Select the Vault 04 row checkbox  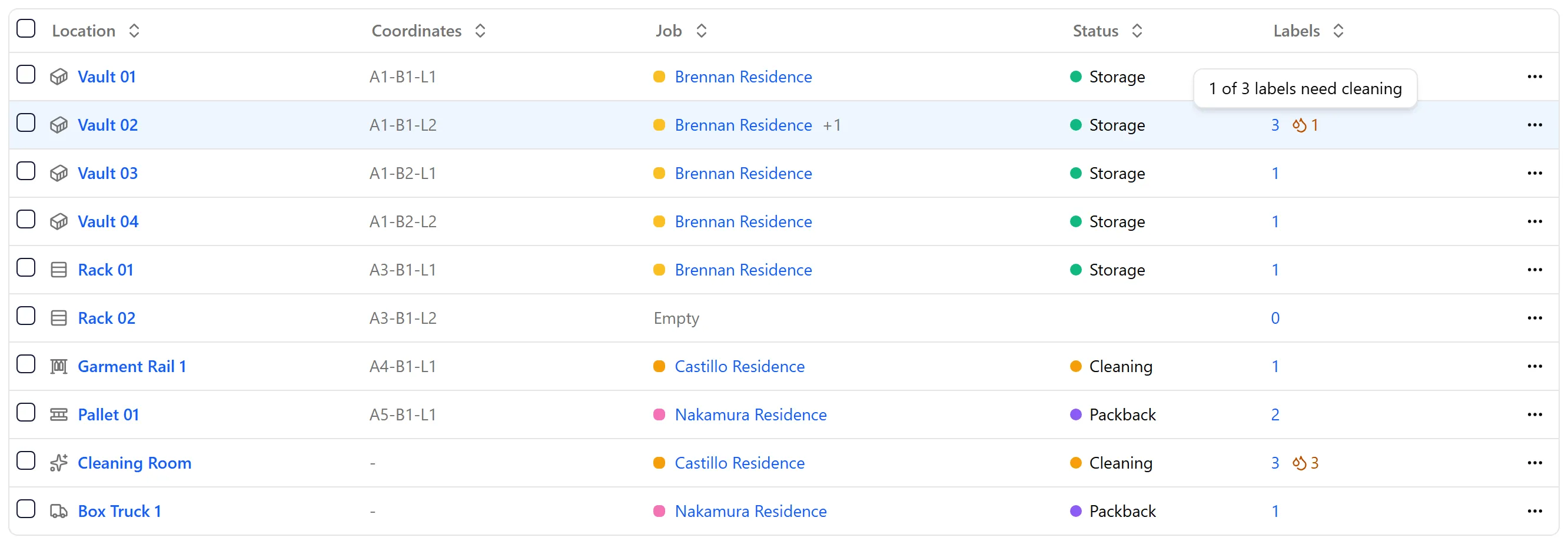pos(25,219)
